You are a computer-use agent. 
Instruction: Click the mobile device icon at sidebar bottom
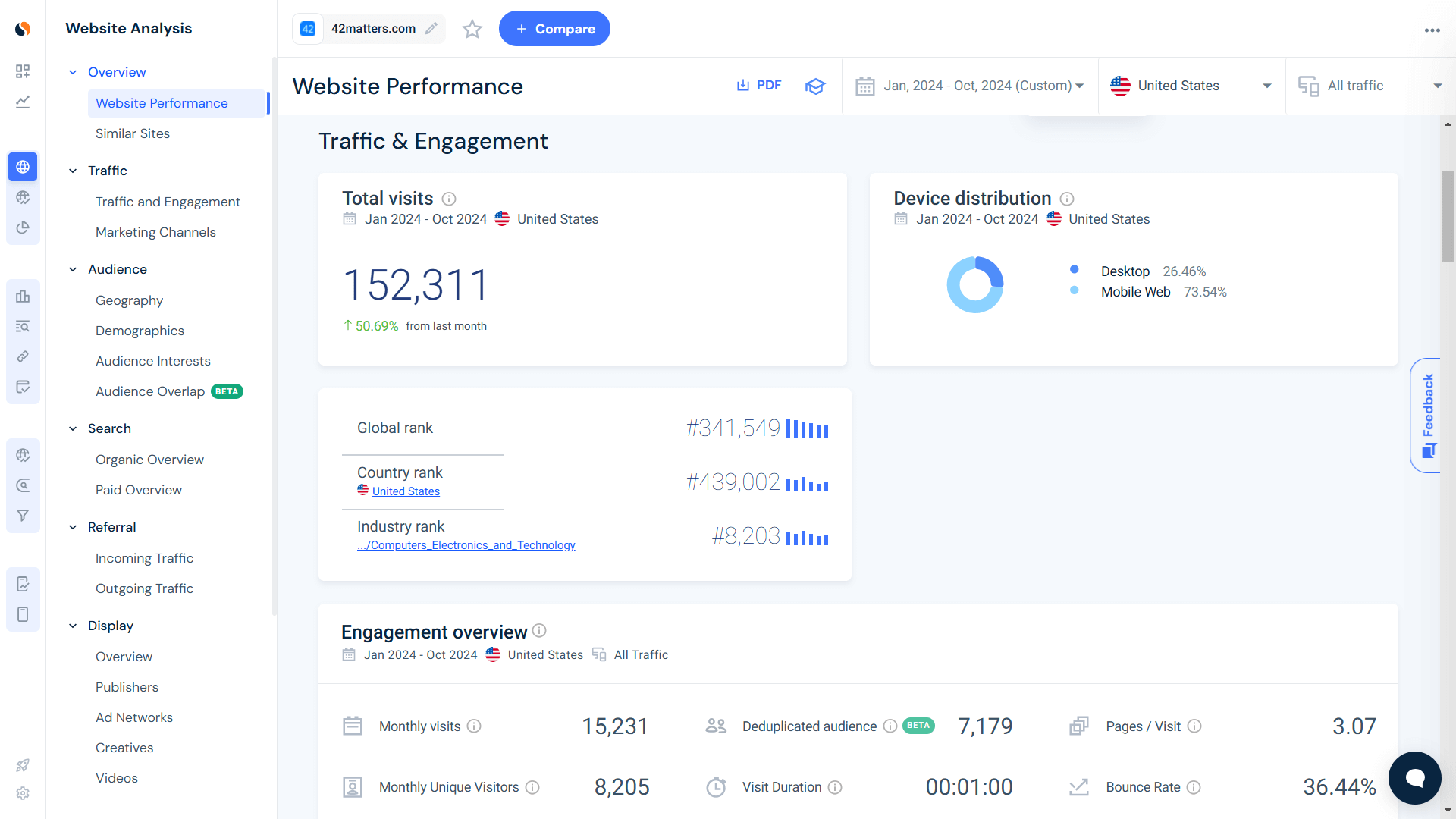(23, 614)
